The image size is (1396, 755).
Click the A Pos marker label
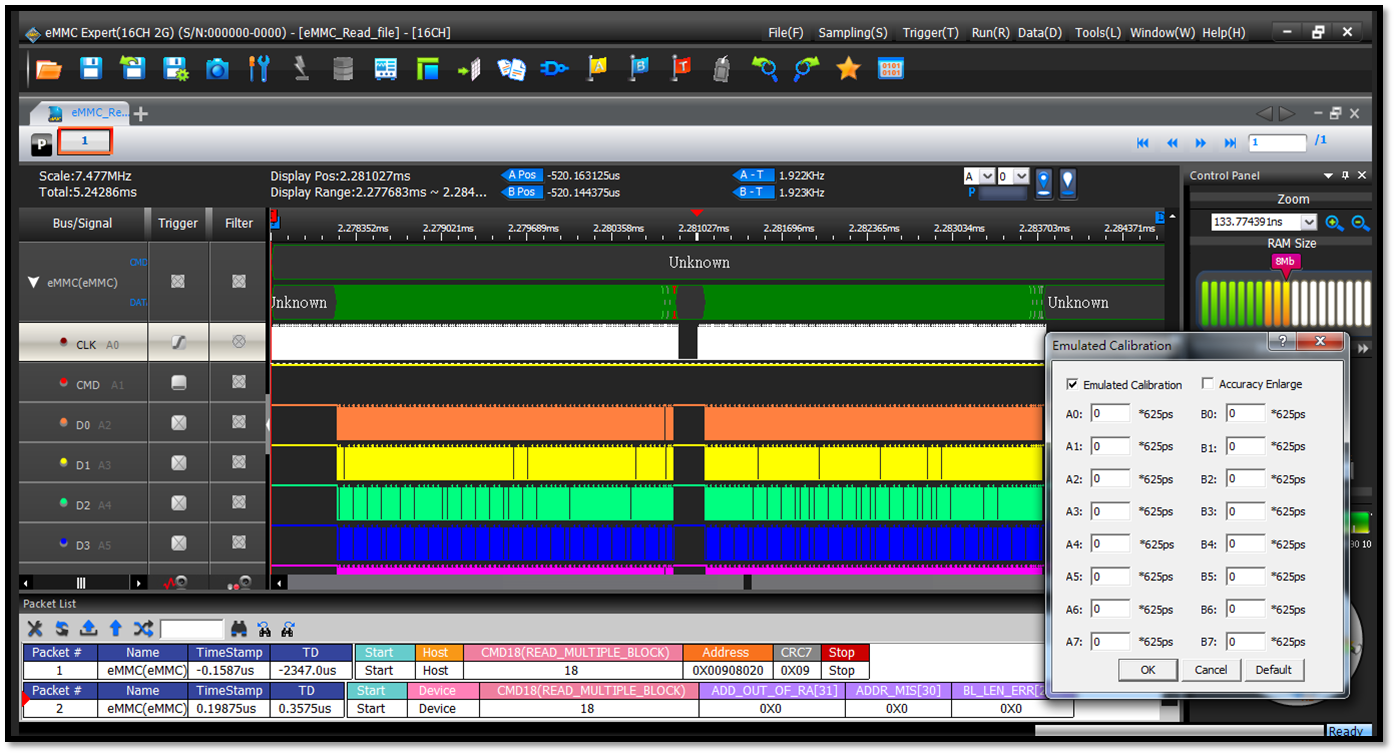[521, 175]
